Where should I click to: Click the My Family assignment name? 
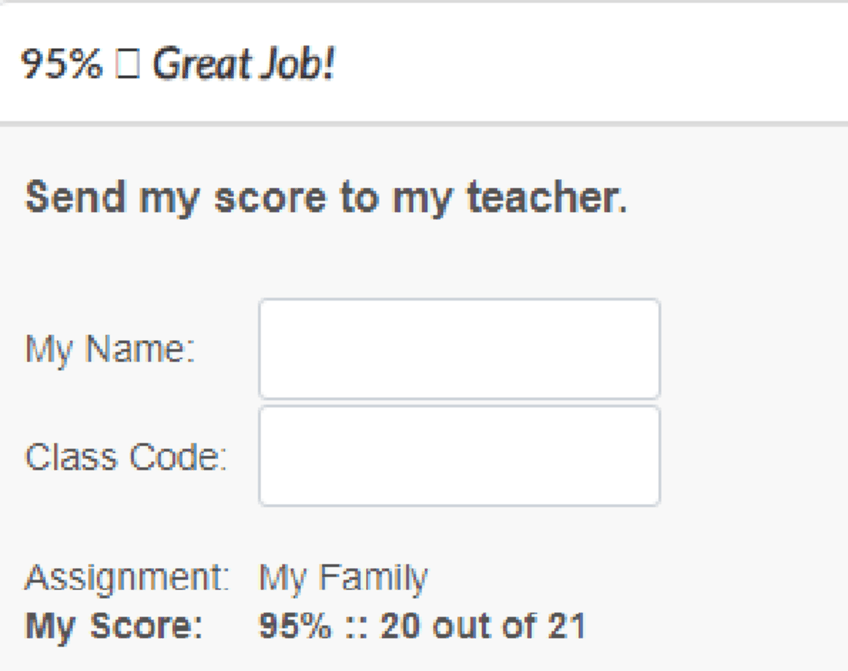click(x=343, y=577)
